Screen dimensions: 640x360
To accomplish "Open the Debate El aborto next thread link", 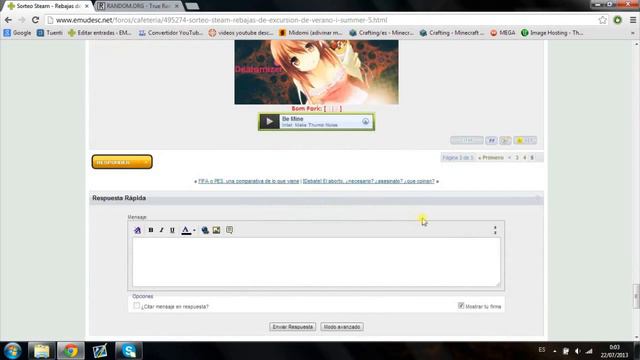I will point(369,181).
